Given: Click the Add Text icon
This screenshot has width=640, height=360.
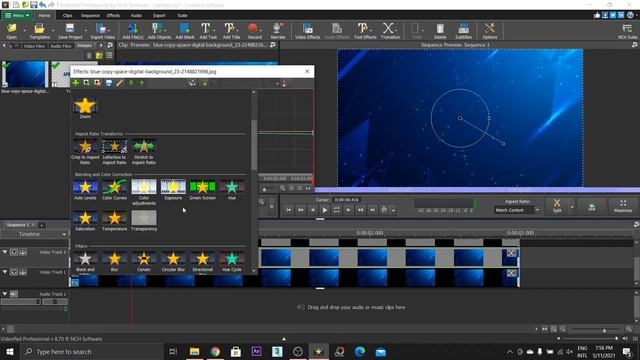Looking at the screenshot, I should [208, 31].
